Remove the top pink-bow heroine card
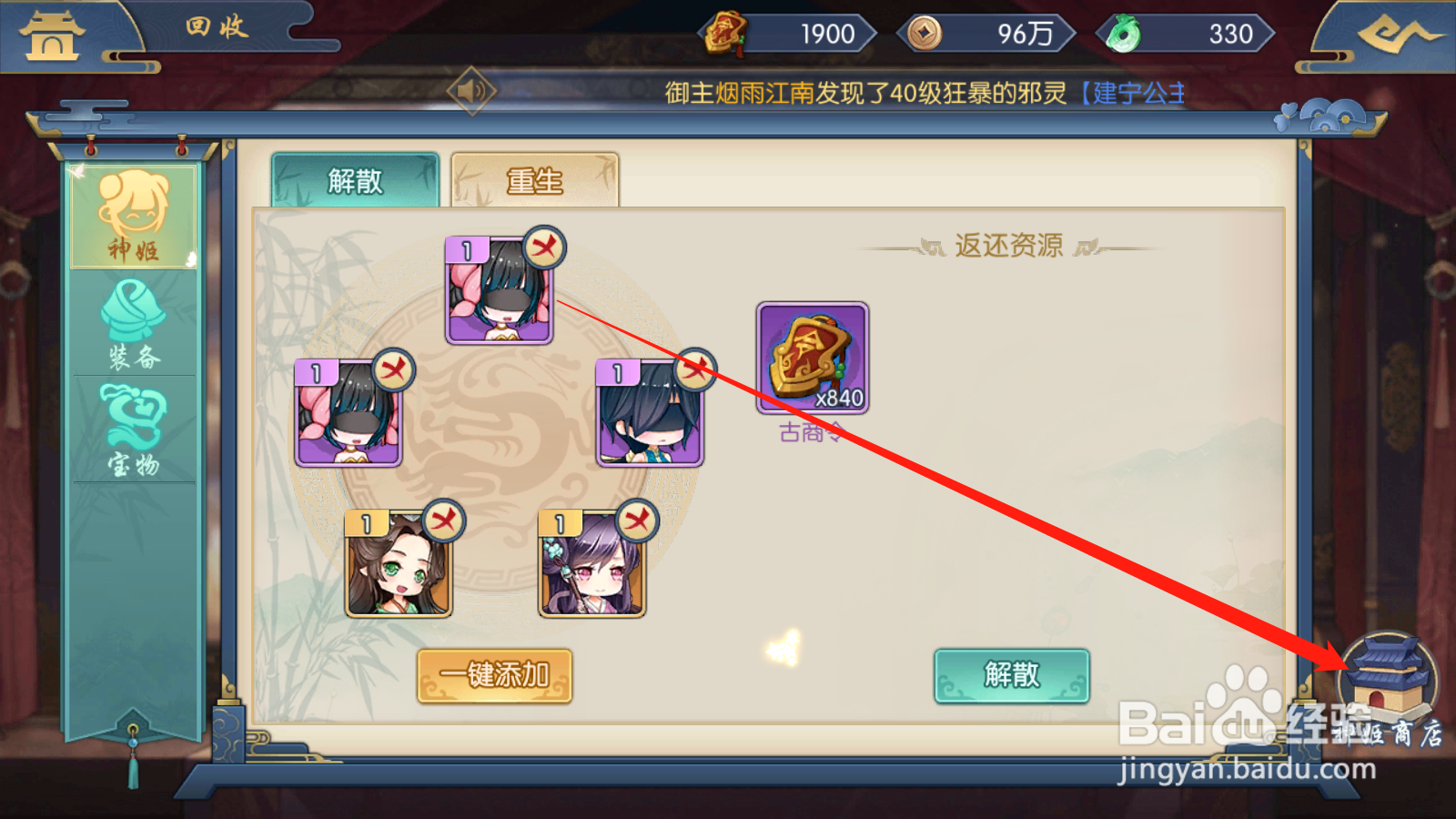1456x819 pixels. point(544,248)
